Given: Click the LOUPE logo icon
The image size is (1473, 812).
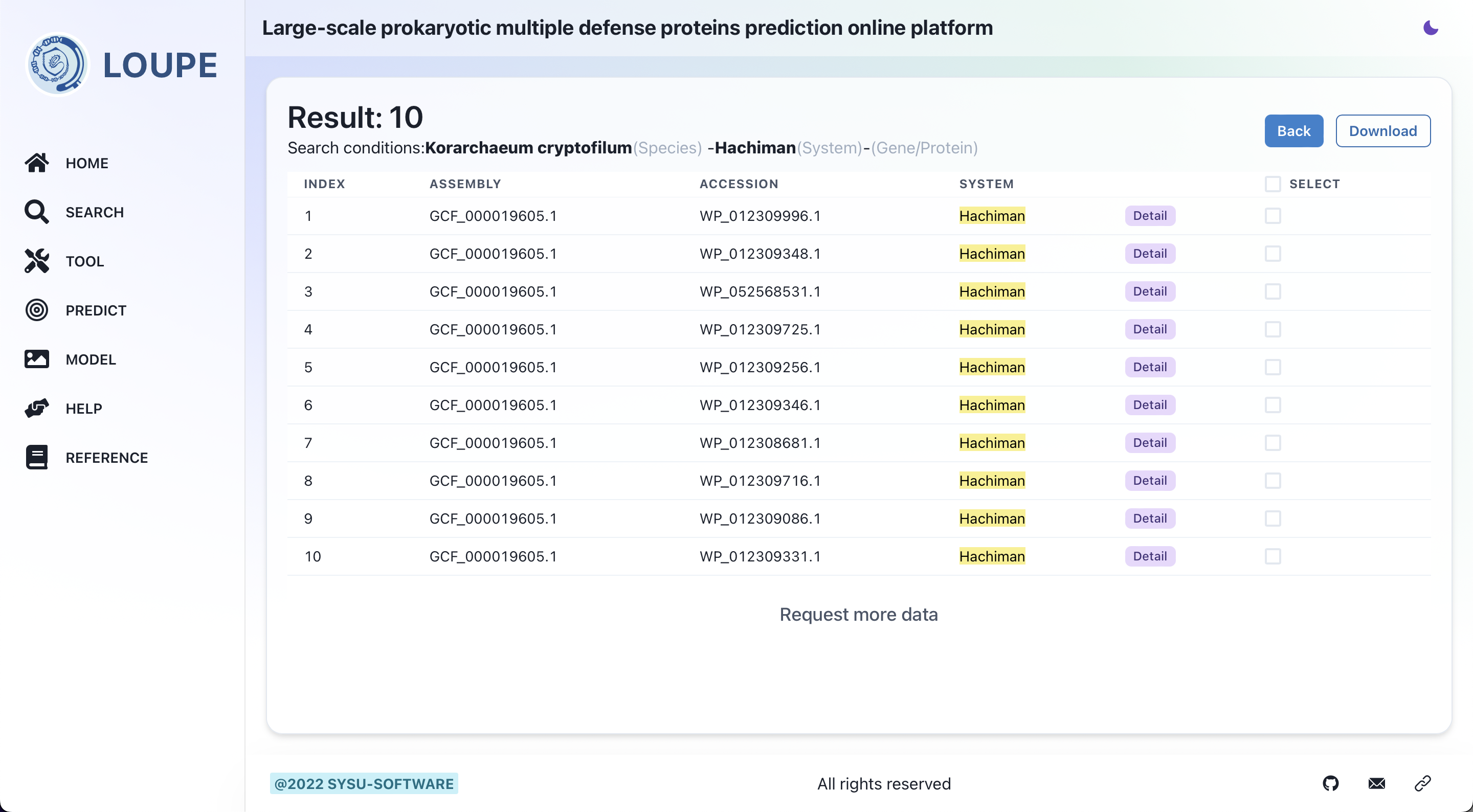Looking at the screenshot, I should pyautogui.click(x=57, y=64).
